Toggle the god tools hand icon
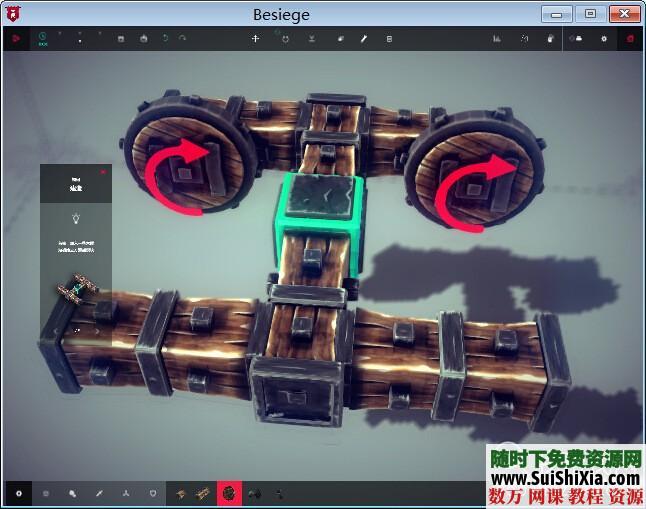Viewport: 646px width, 509px height. pos(550,39)
